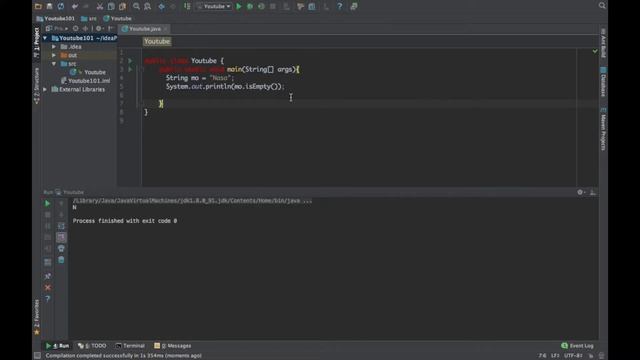The width and height of the screenshot is (640, 360).
Task: Open the Event Log
Action: (x=577, y=346)
